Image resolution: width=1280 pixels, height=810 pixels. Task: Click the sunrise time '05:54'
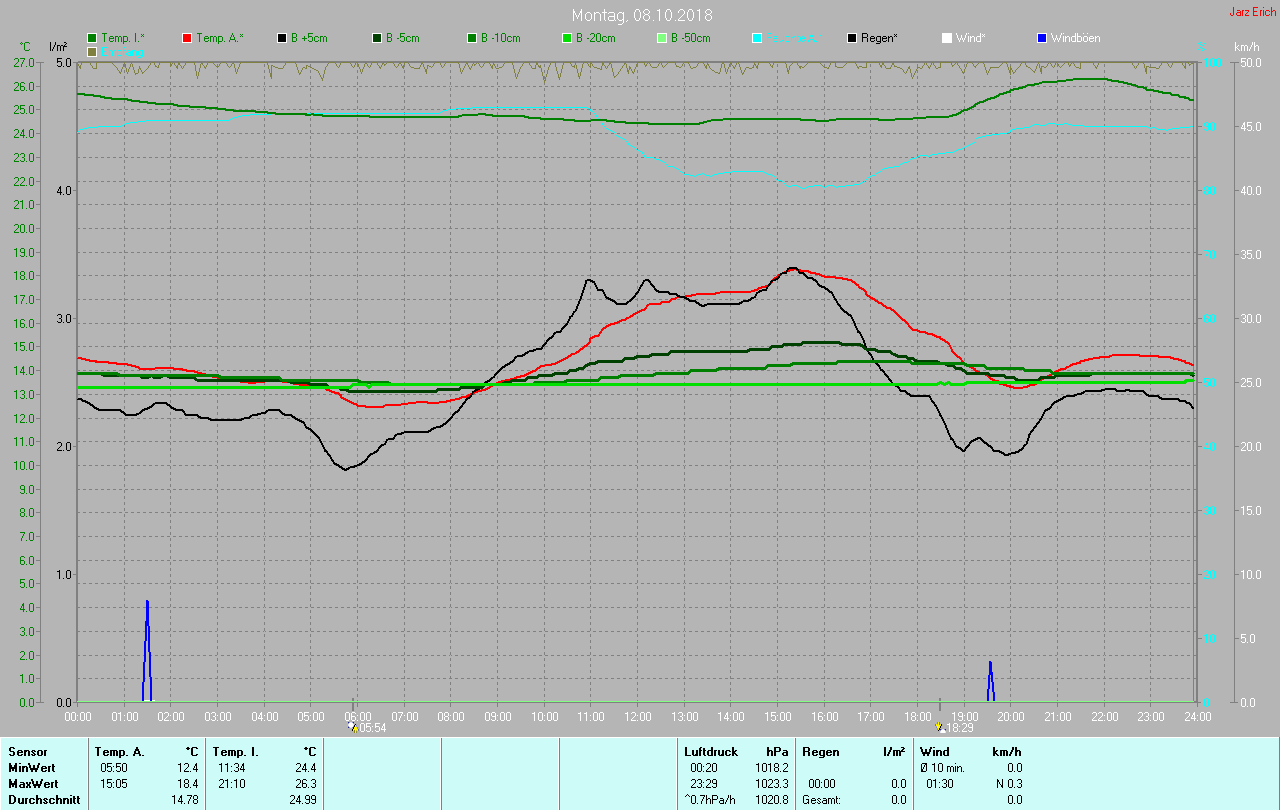[372, 728]
